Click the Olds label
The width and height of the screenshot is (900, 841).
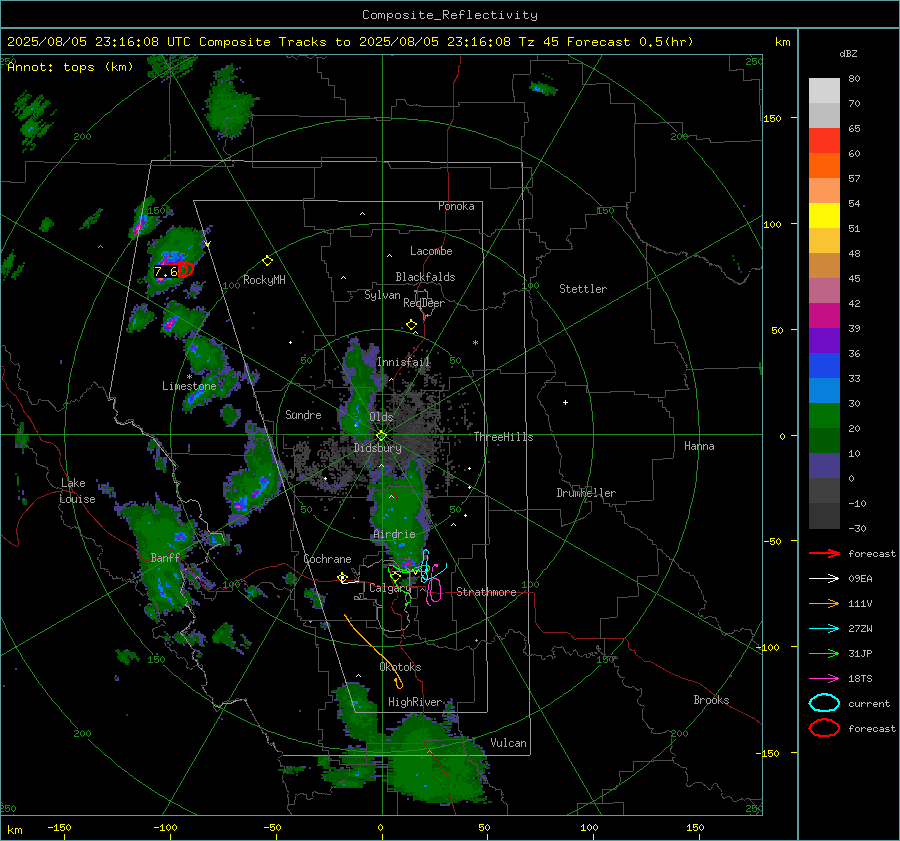click(x=381, y=417)
